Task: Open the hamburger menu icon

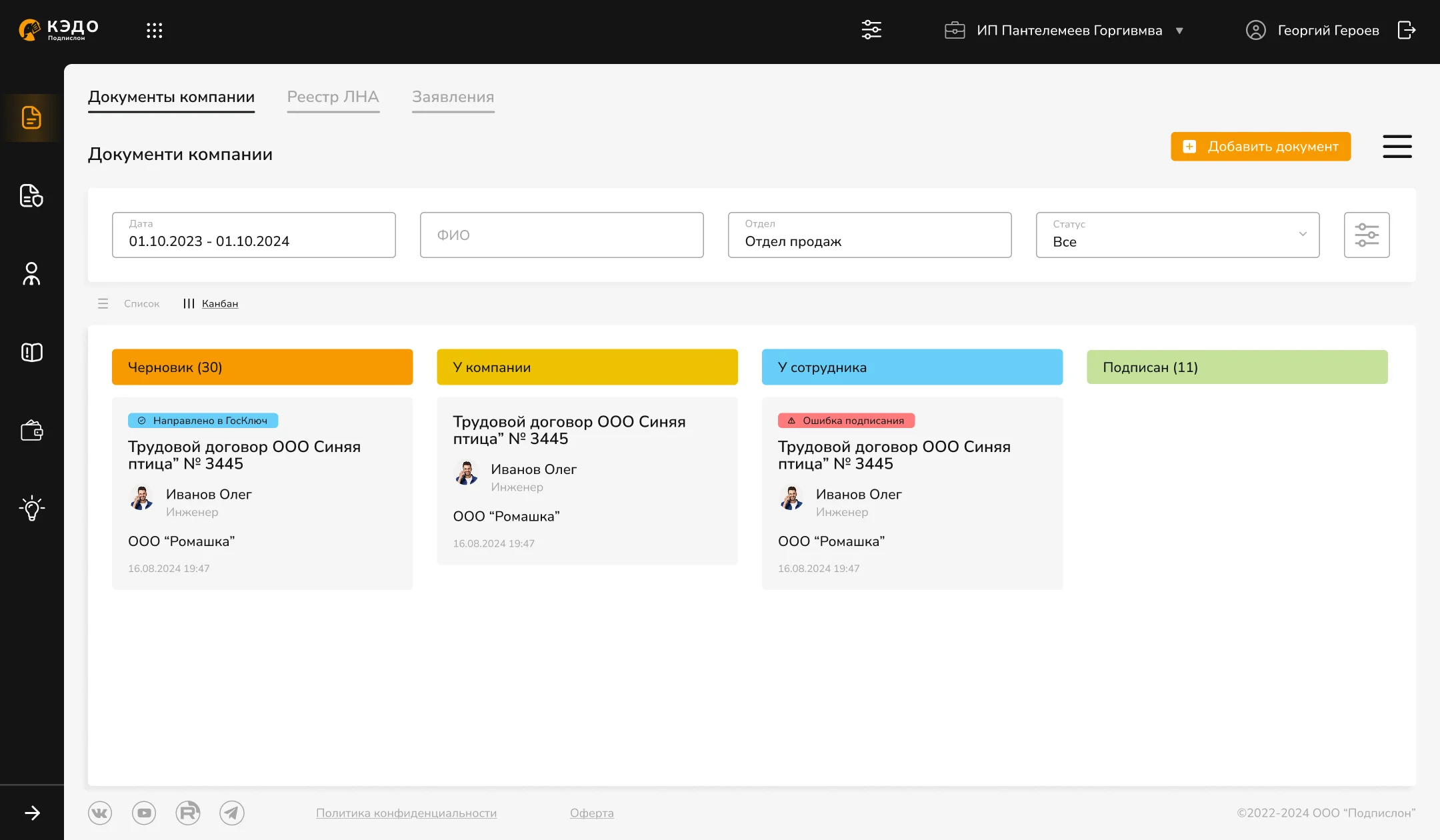Action: point(1397,147)
